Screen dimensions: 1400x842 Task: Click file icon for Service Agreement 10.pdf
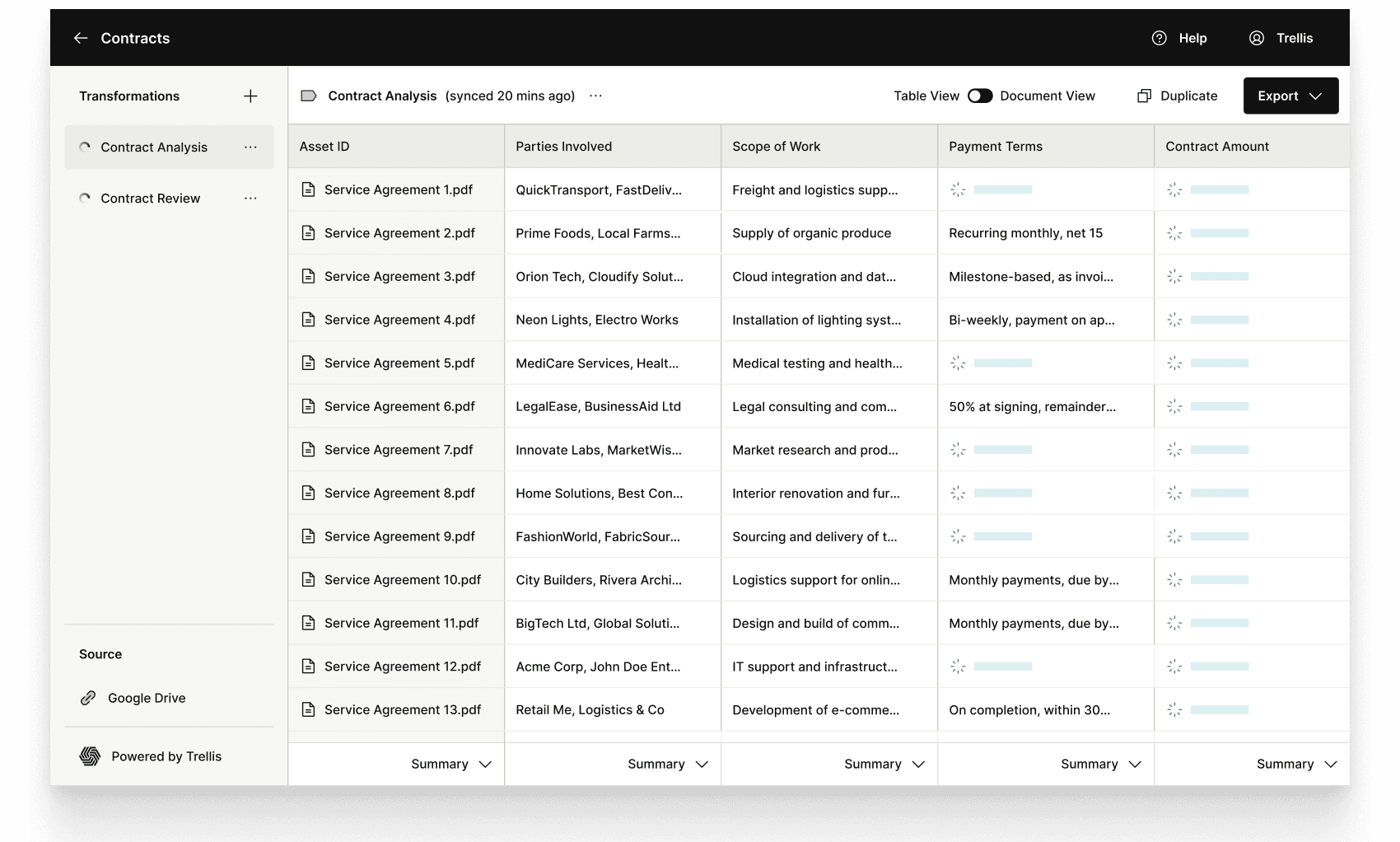point(308,580)
